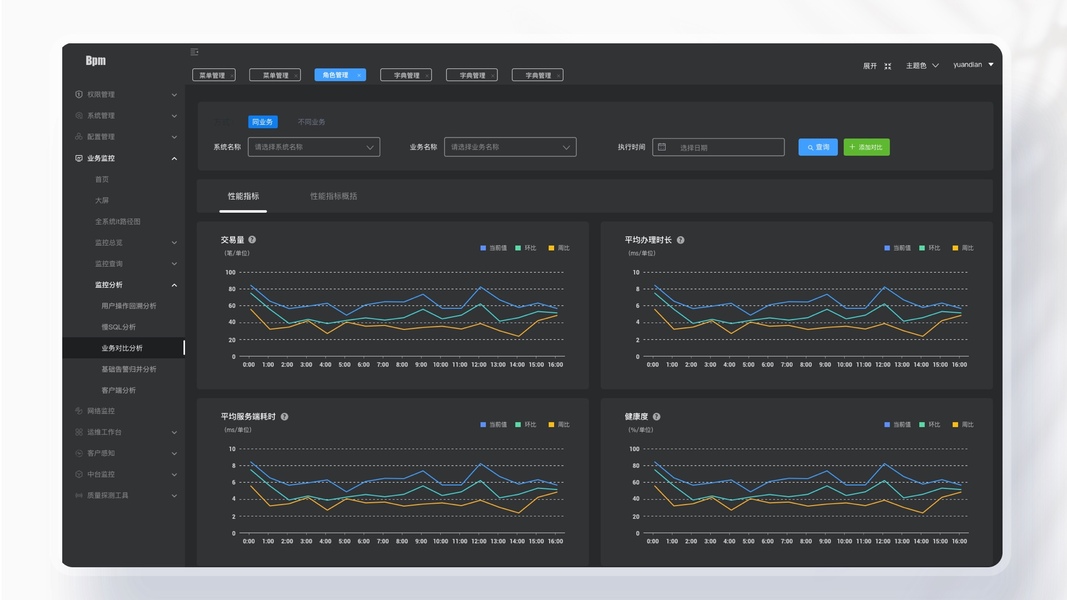
Task: Toggle 周比 yellow legend swatch in 健康度 chart
Action: (x=955, y=424)
